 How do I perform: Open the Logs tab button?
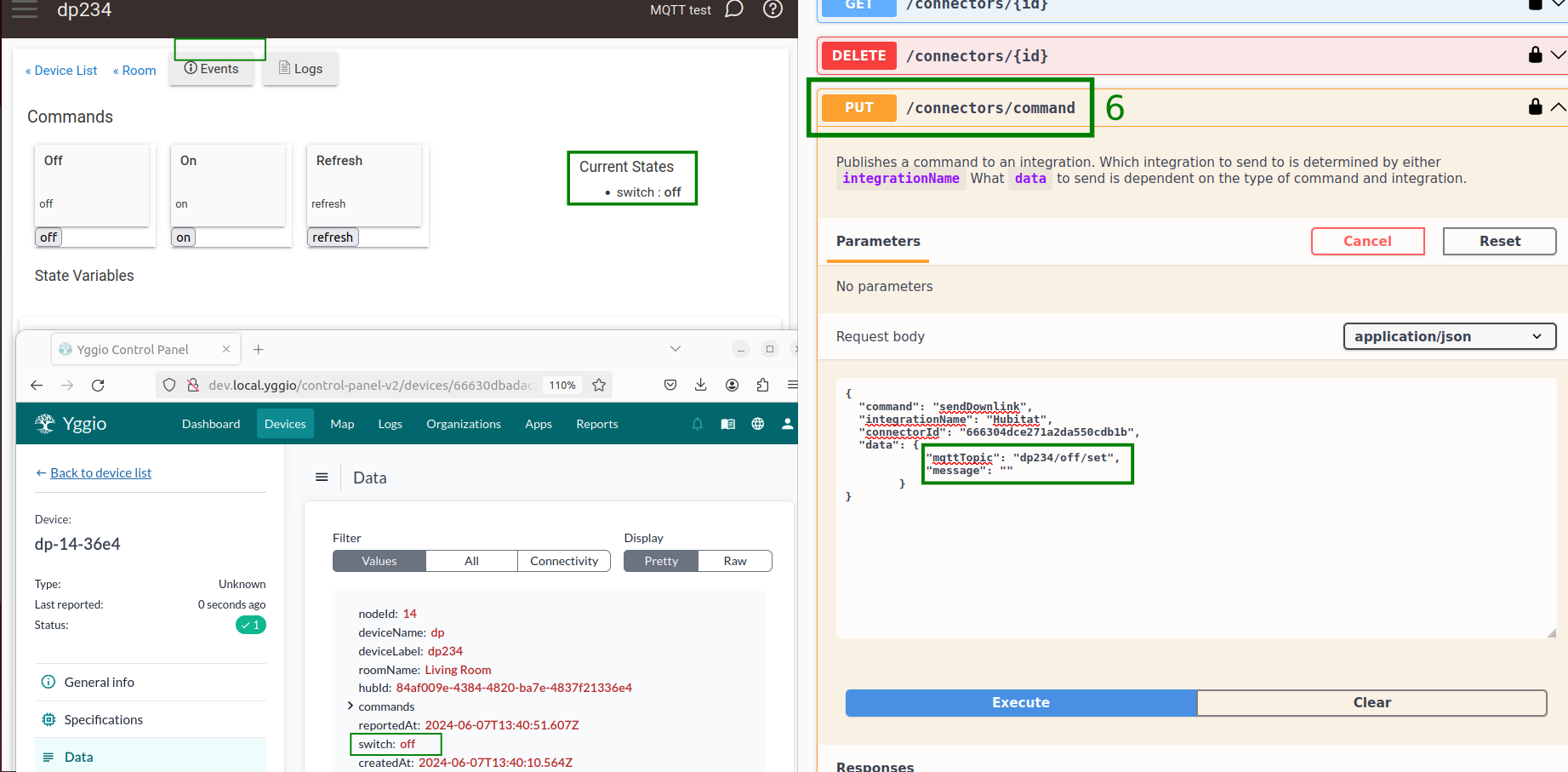pos(300,69)
